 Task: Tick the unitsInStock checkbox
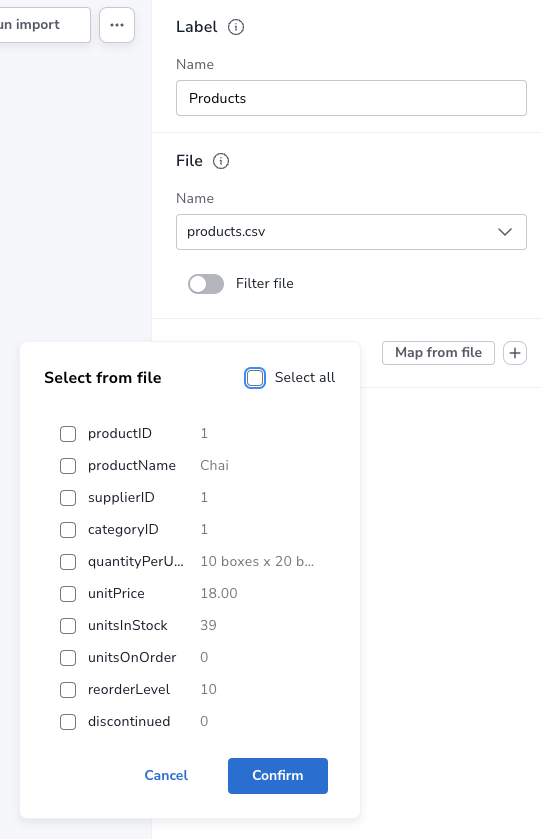pyautogui.click(x=68, y=626)
